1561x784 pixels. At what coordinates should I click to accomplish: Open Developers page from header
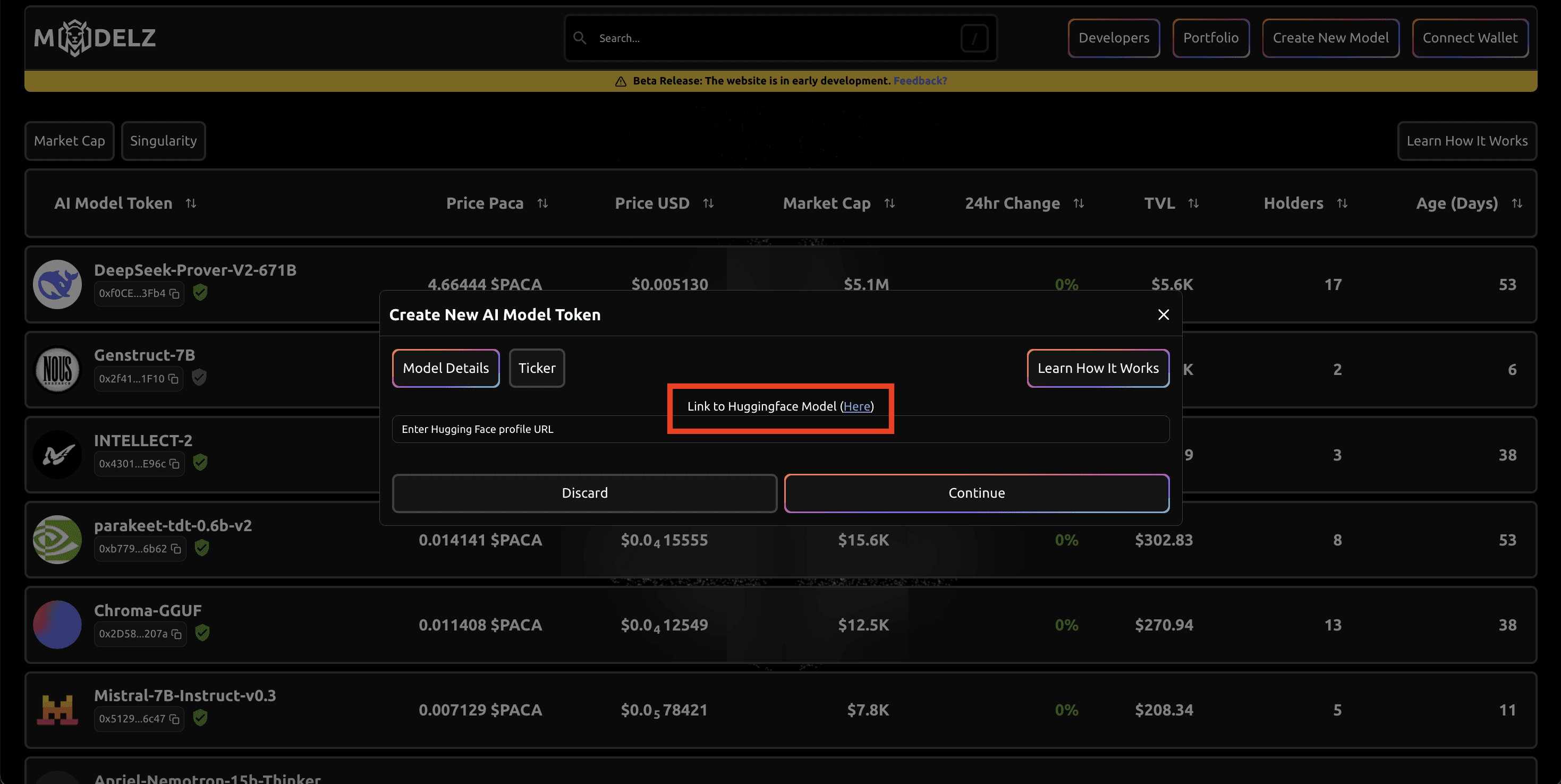[x=1114, y=38]
